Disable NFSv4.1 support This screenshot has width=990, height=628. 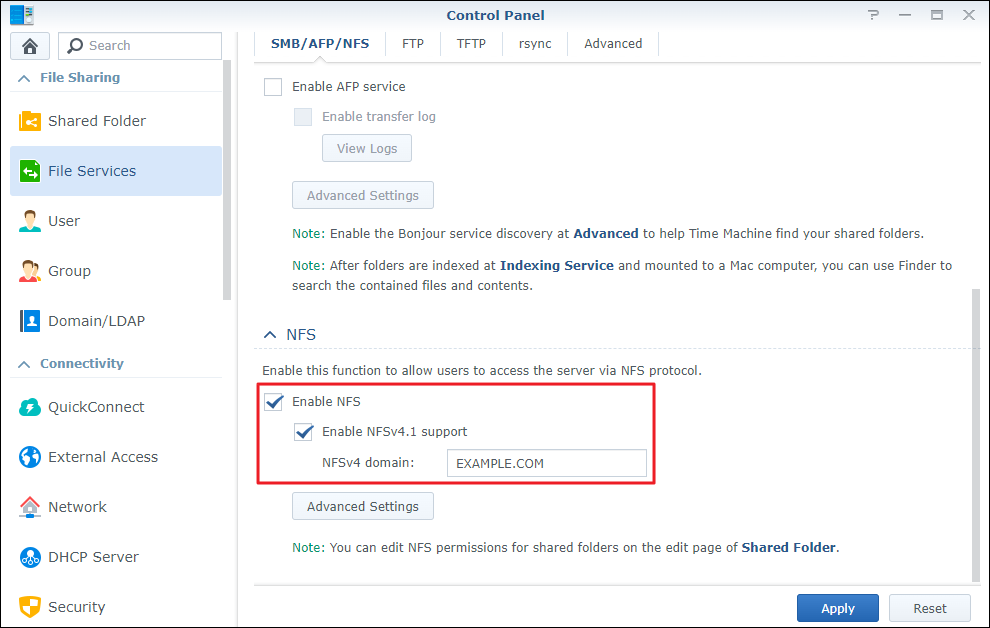click(x=304, y=432)
